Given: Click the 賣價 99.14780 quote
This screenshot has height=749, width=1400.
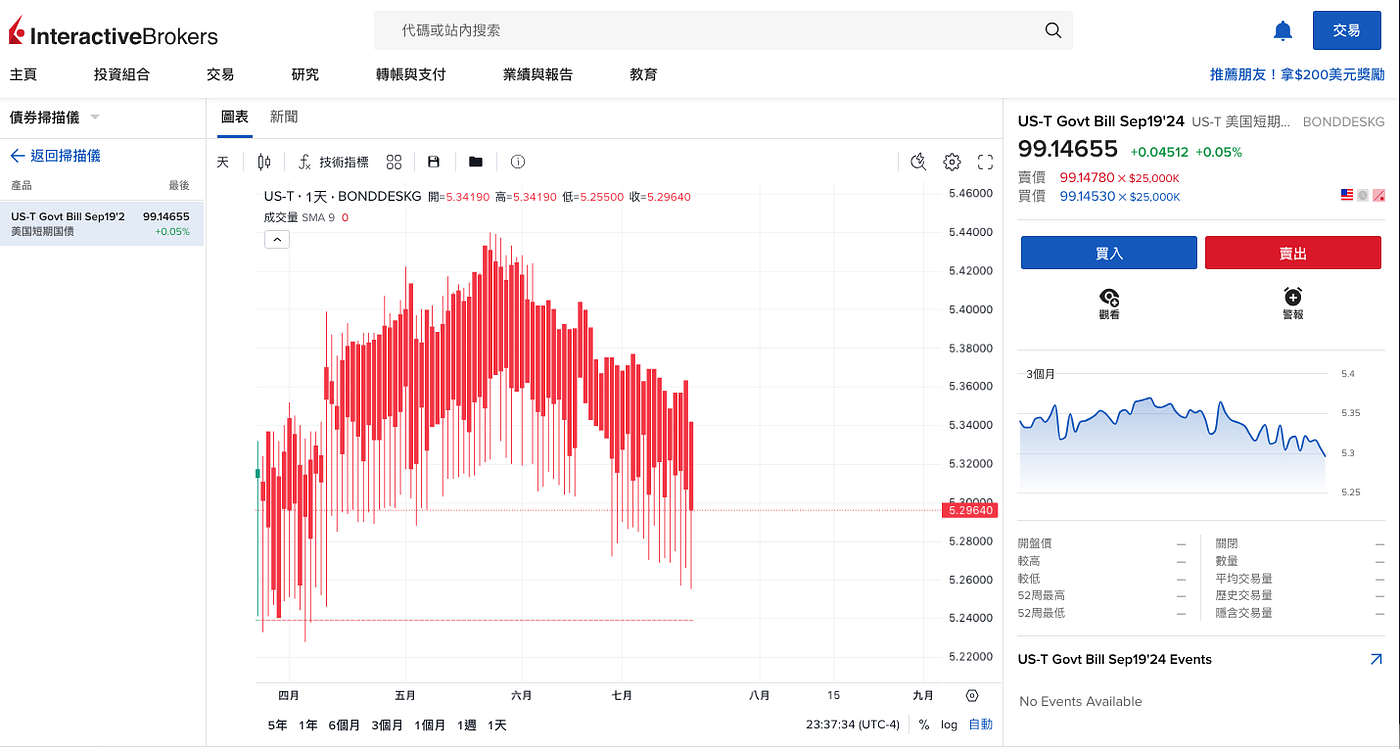Looking at the screenshot, I should pyautogui.click(x=1099, y=177).
